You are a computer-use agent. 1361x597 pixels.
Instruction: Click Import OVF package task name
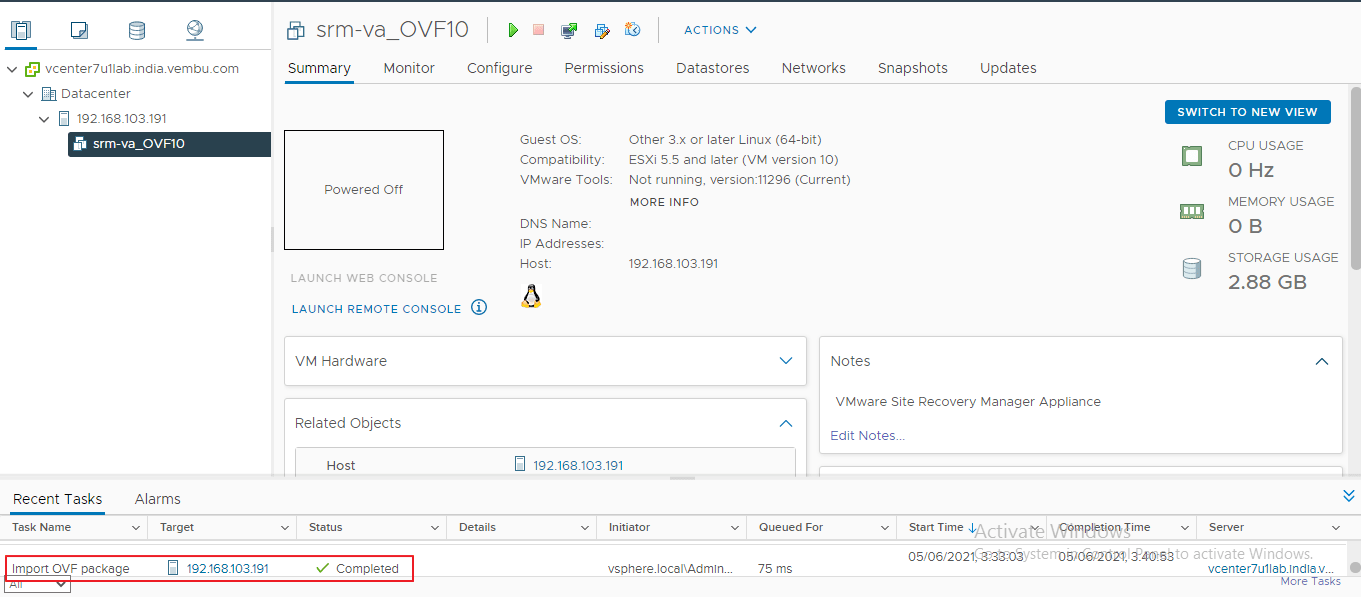(x=71, y=568)
